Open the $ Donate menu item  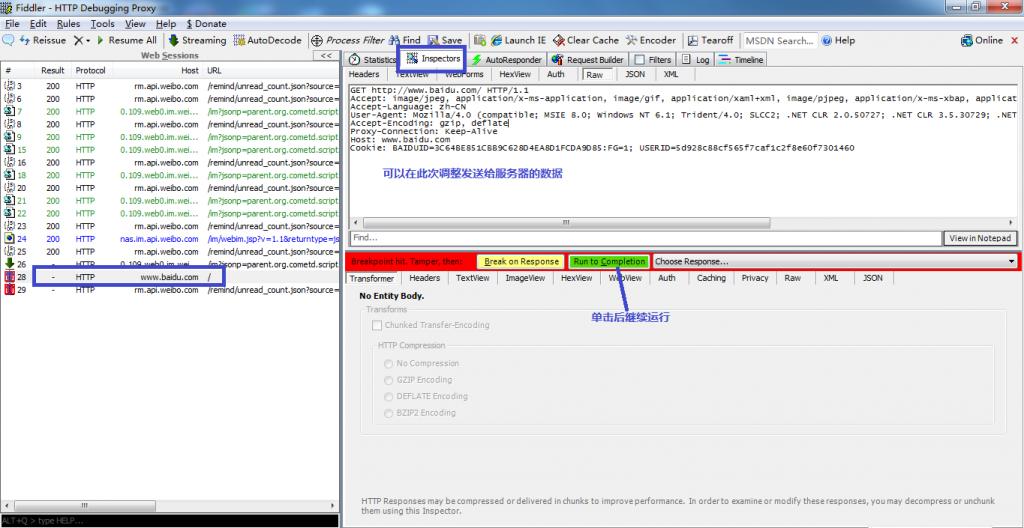click(x=206, y=24)
